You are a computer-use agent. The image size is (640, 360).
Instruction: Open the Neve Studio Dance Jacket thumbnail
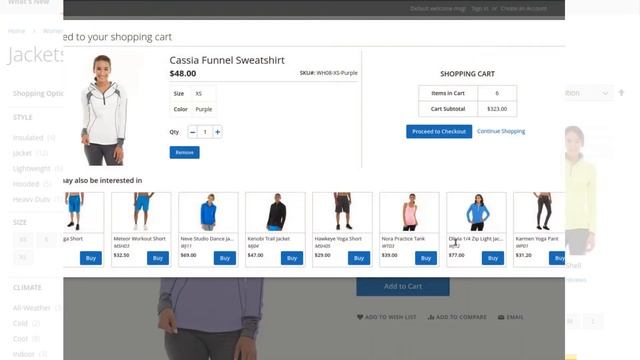coord(208,212)
